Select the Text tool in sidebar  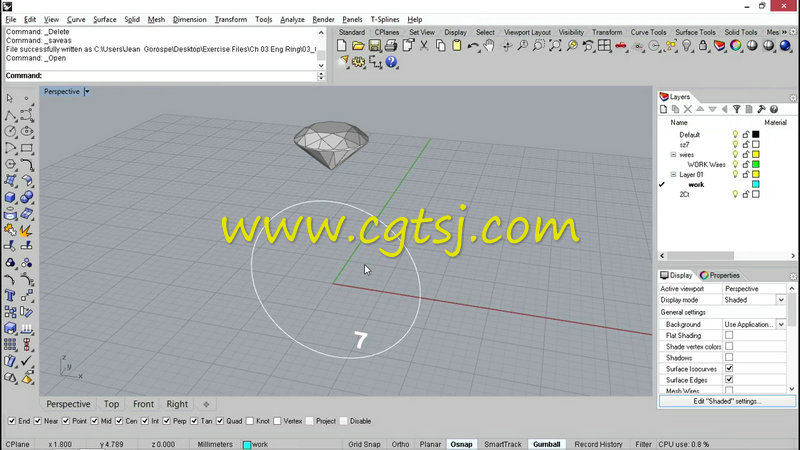(10, 296)
